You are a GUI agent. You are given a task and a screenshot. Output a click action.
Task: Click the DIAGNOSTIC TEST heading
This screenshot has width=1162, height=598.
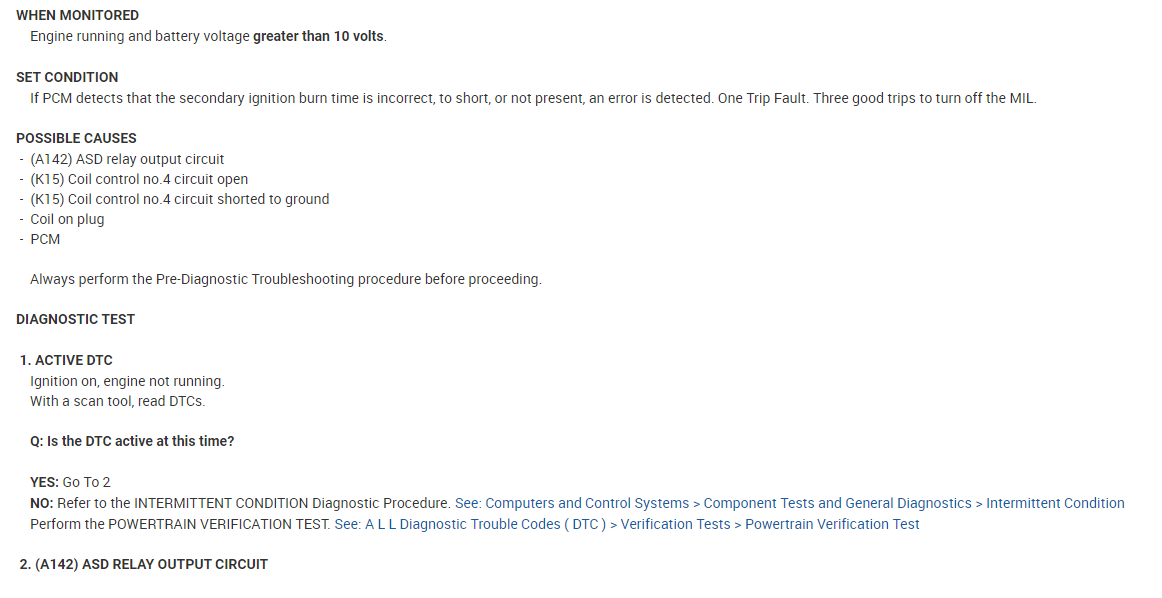[x=75, y=319]
